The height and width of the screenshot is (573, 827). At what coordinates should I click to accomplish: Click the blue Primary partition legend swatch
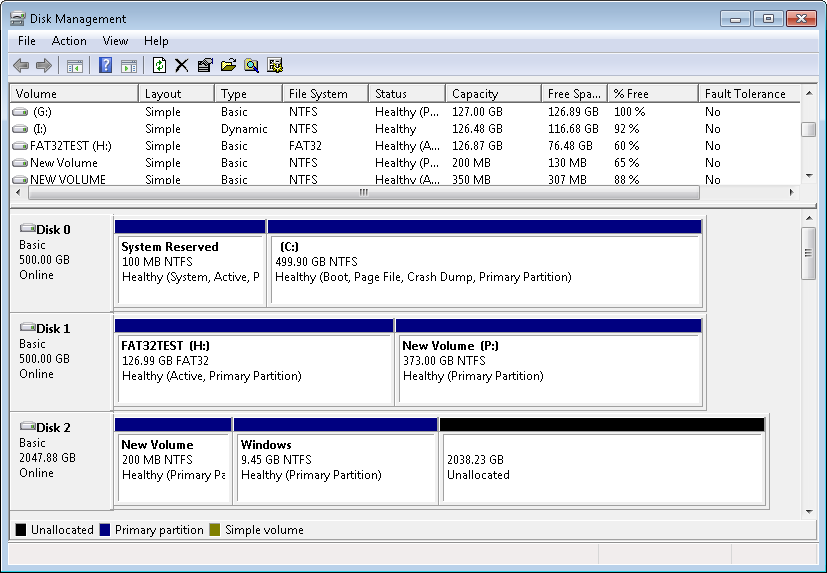[105, 530]
